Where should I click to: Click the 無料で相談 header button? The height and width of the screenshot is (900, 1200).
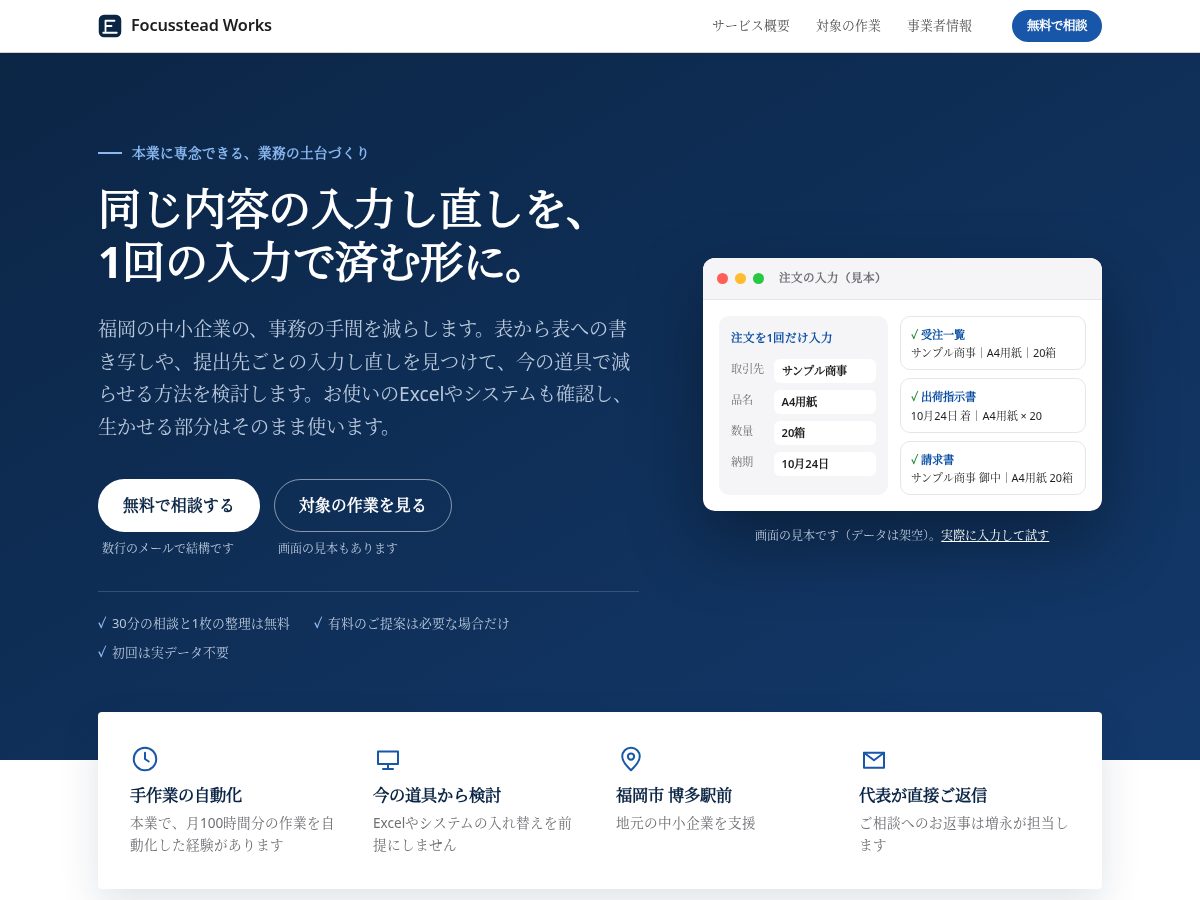click(x=1057, y=26)
